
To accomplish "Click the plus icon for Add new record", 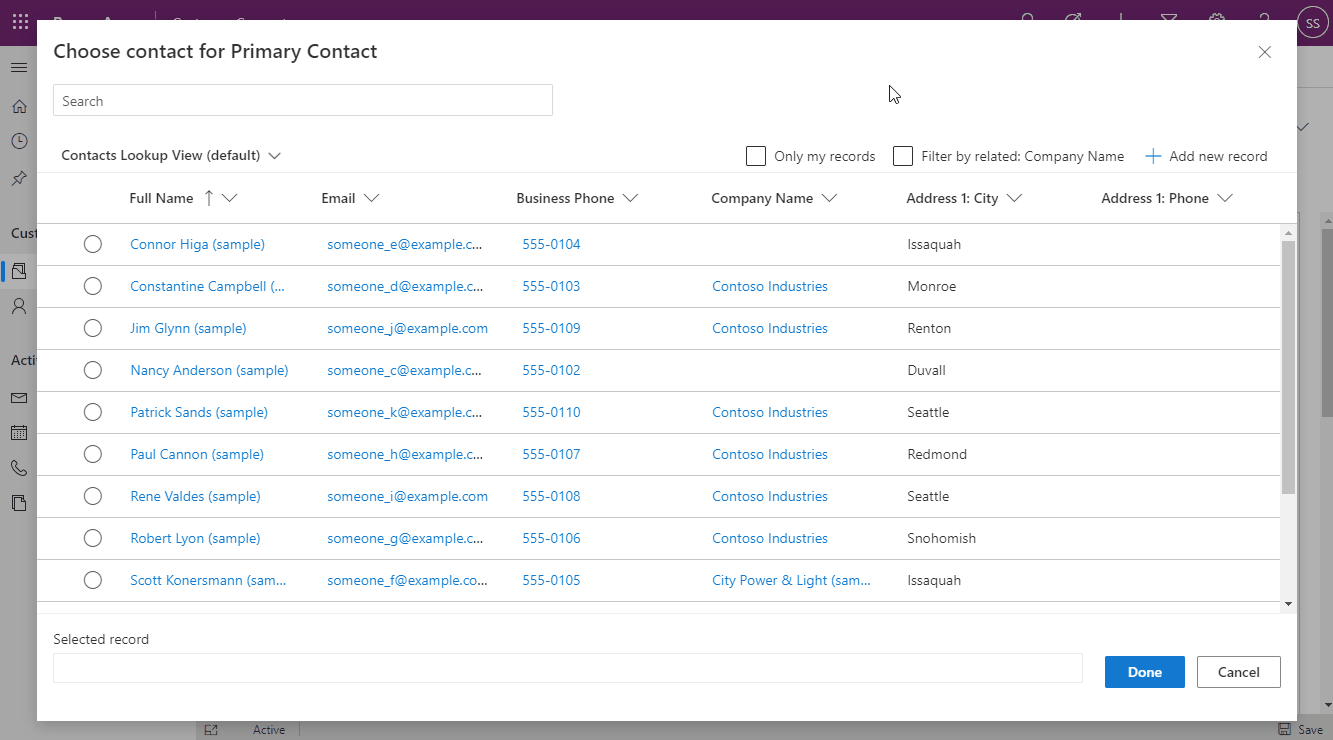I will click(x=1153, y=156).
